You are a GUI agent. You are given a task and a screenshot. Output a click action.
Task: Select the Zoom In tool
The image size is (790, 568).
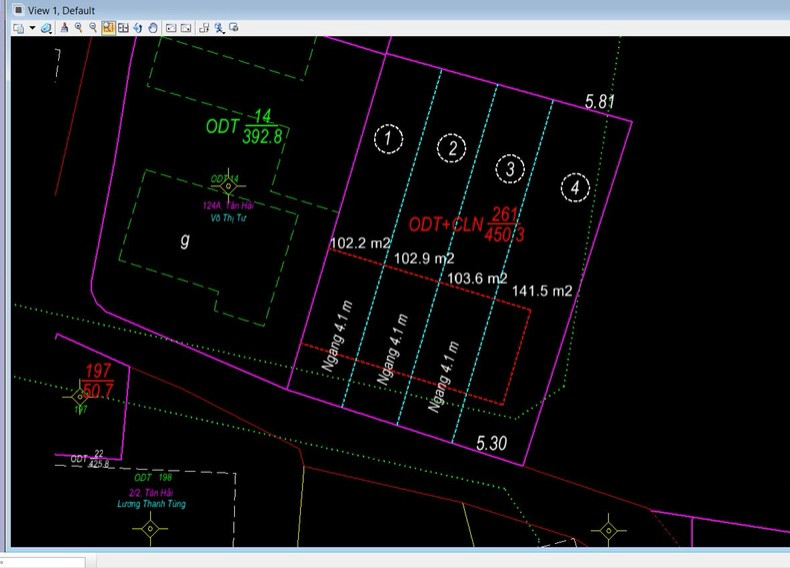(x=78, y=28)
